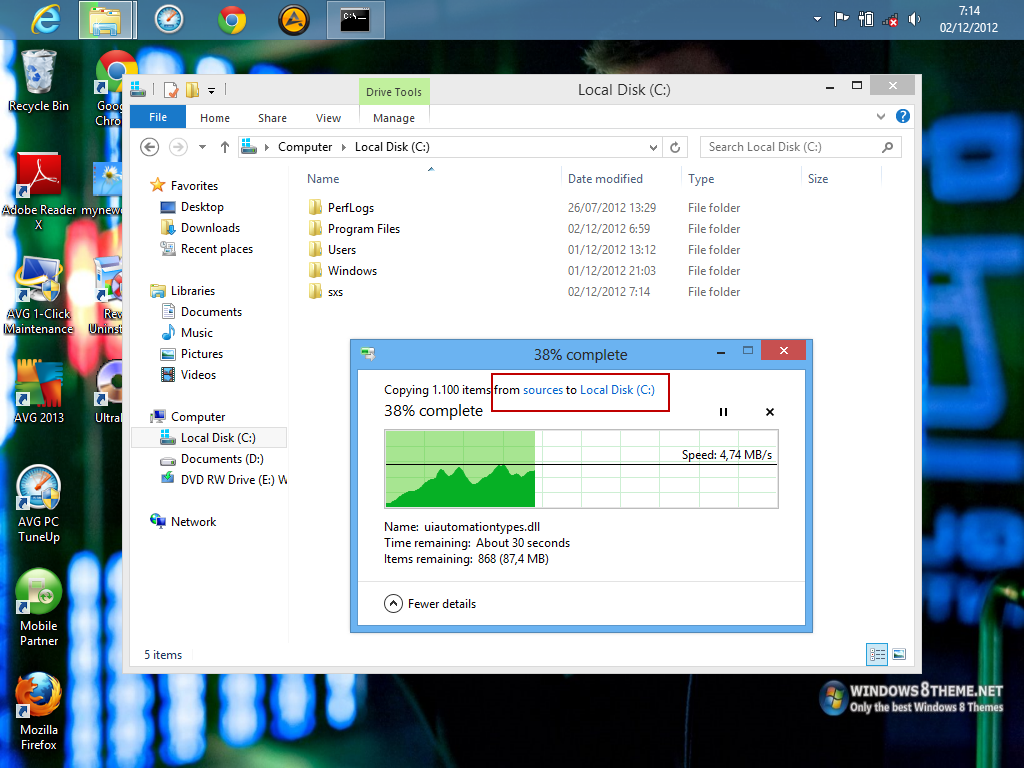Screen dimensions: 1024x768
Task: Open Properties from the Quick Access toolbar
Action: click(x=170, y=91)
